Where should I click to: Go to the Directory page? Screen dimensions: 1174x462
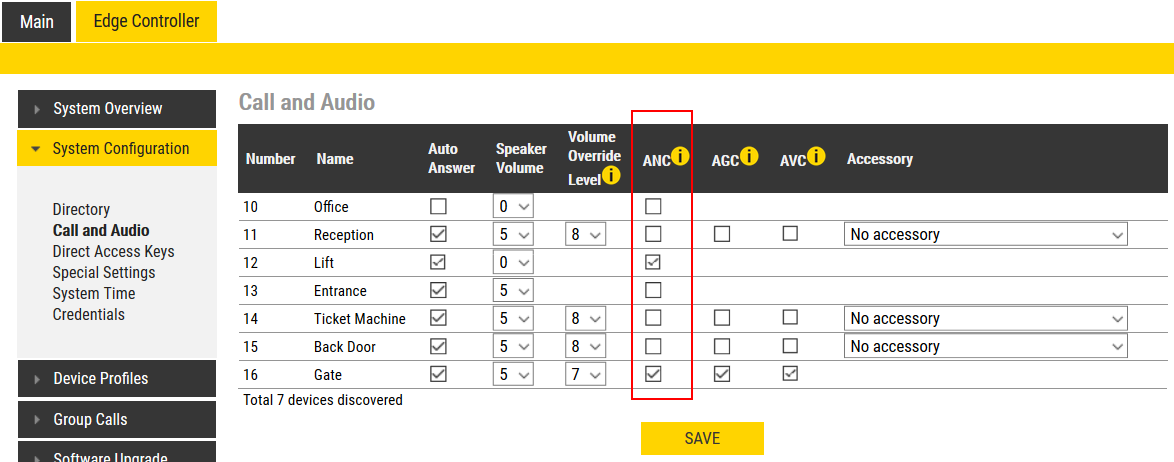[x=81, y=210]
